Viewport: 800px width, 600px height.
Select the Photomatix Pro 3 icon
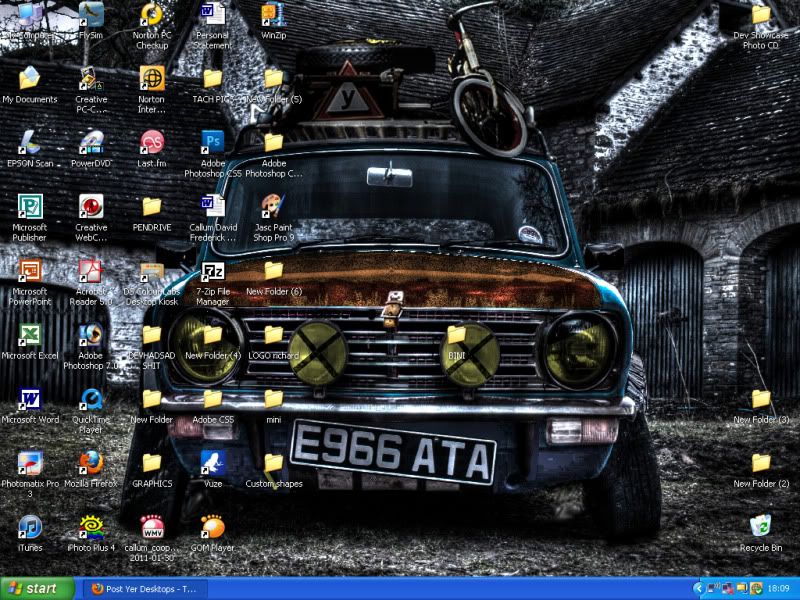click(30, 463)
